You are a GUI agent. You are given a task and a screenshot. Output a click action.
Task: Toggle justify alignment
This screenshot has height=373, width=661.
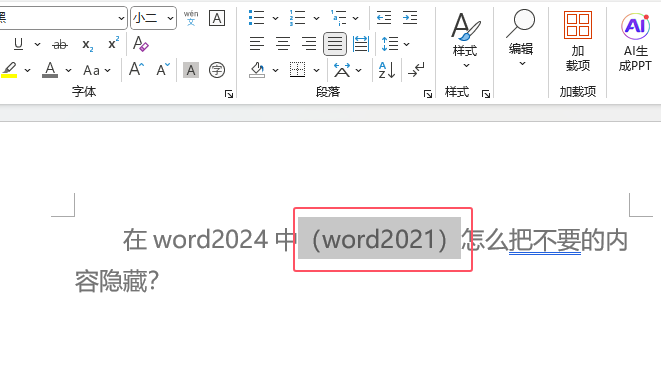click(335, 44)
